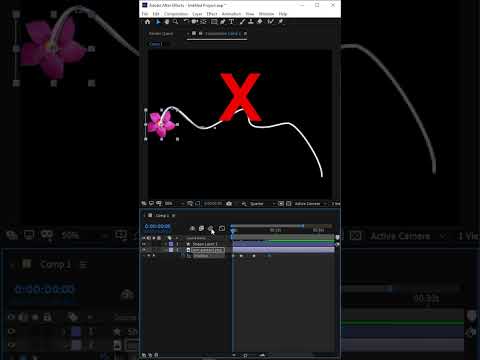
Task: Open the Composition menu
Action: pyautogui.click(x=176, y=14)
